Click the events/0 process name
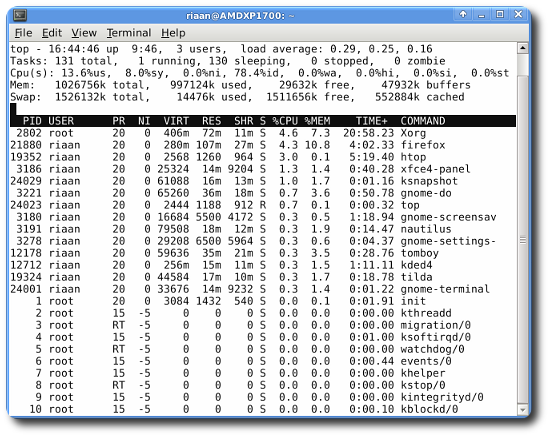 (426, 361)
